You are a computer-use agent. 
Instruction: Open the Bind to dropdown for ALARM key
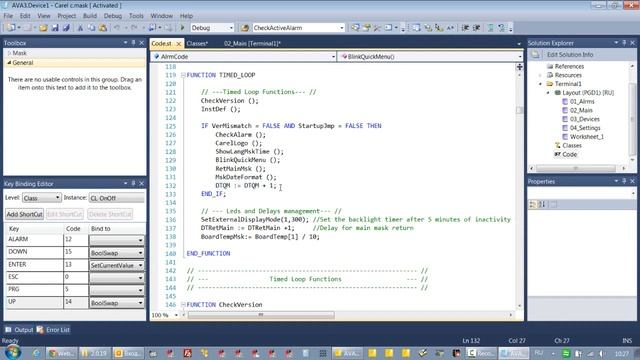[140, 240]
